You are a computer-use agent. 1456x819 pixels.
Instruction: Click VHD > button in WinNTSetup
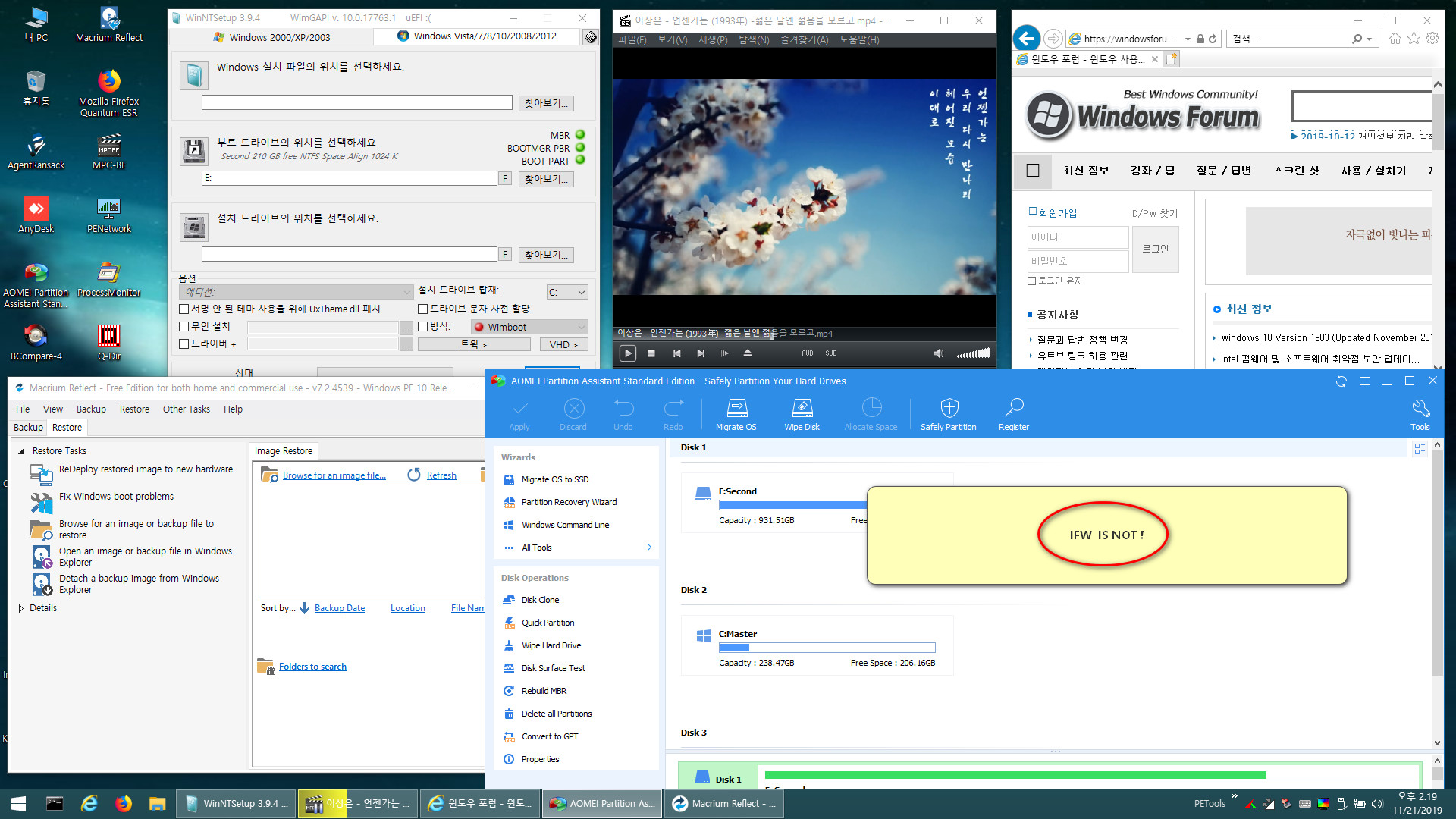point(563,344)
